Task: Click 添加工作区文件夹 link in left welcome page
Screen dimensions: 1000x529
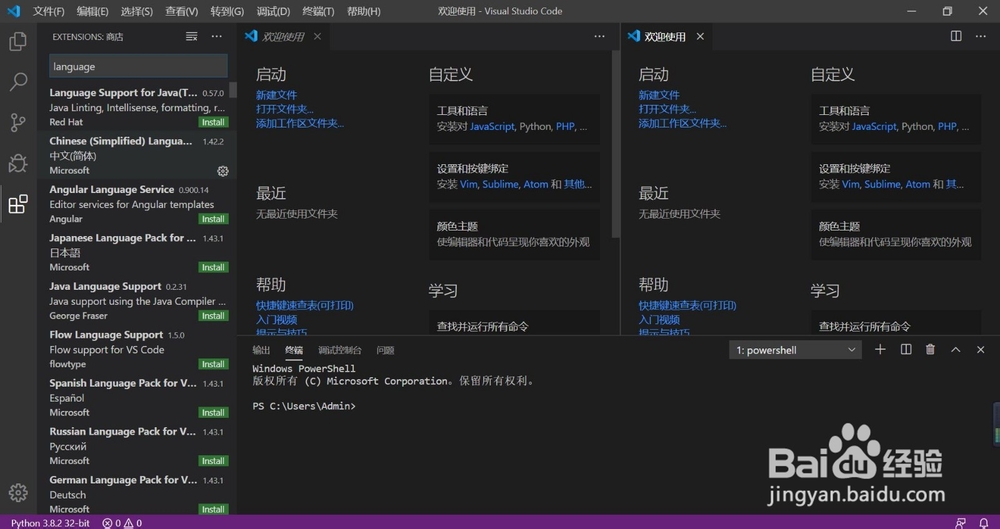Action: pos(300,123)
